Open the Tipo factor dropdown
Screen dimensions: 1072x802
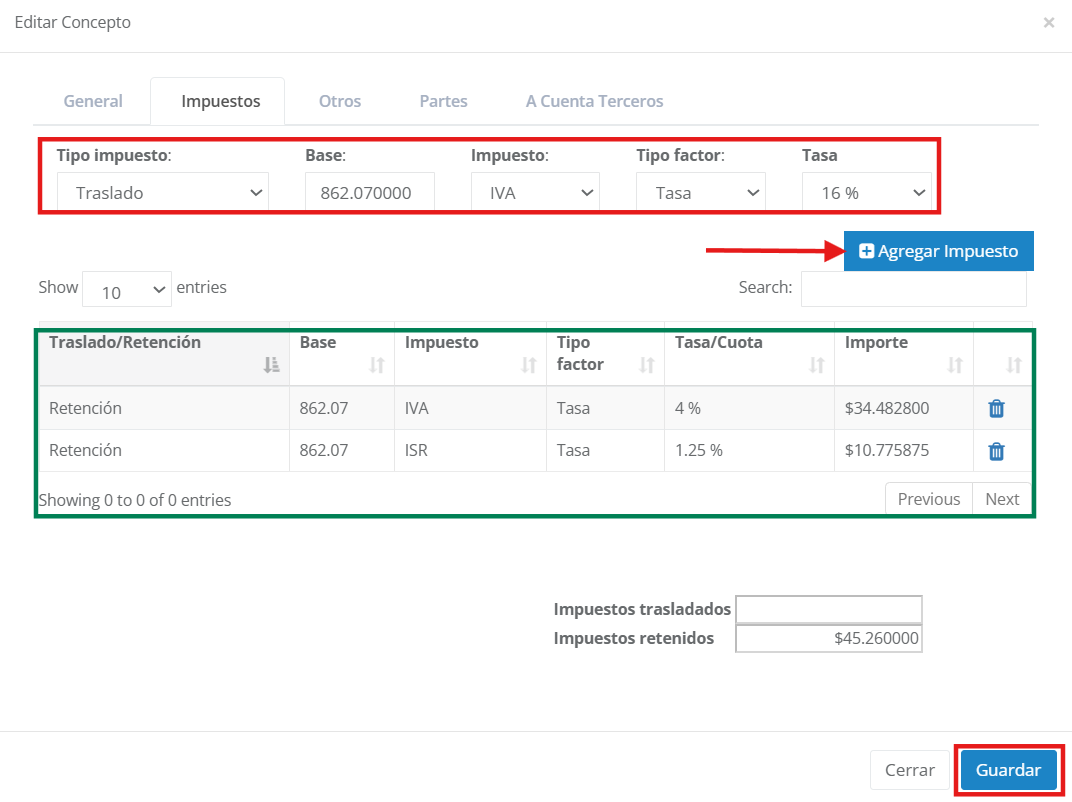pos(700,193)
